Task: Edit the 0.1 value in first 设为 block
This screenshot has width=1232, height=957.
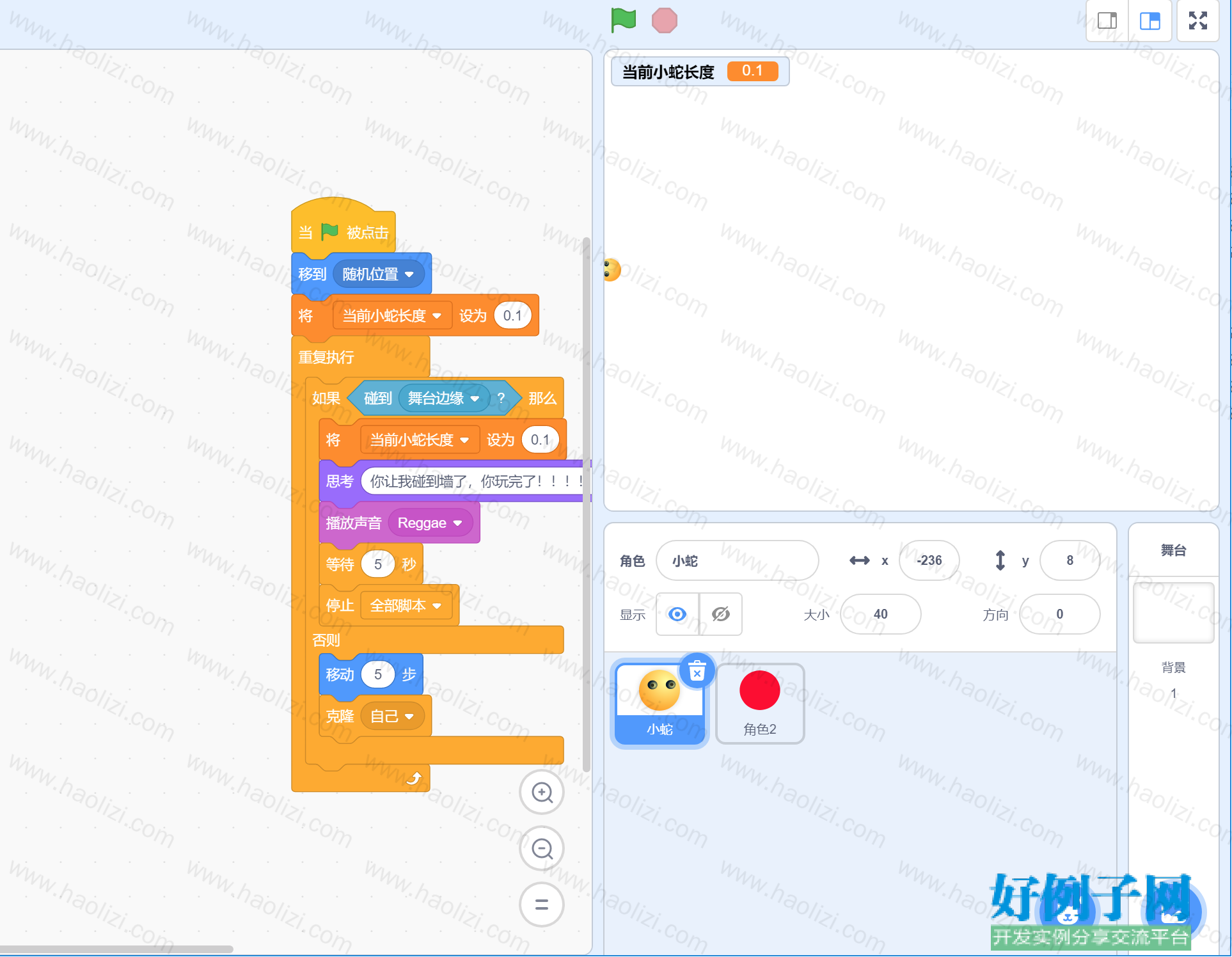Action: (512, 316)
